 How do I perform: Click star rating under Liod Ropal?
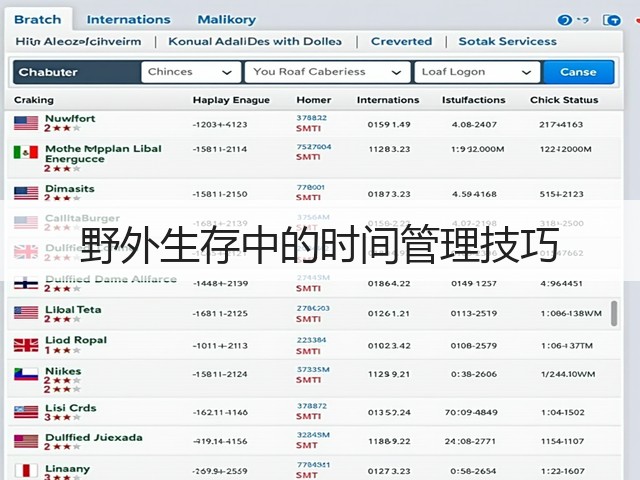point(62,350)
